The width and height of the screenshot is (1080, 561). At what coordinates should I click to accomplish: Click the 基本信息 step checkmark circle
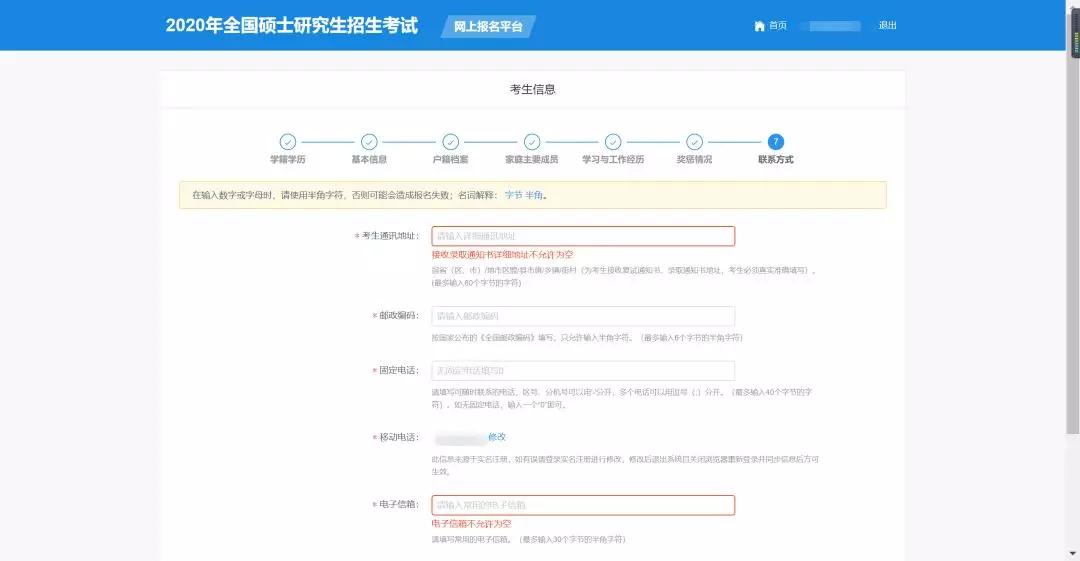click(x=369, y=141)
